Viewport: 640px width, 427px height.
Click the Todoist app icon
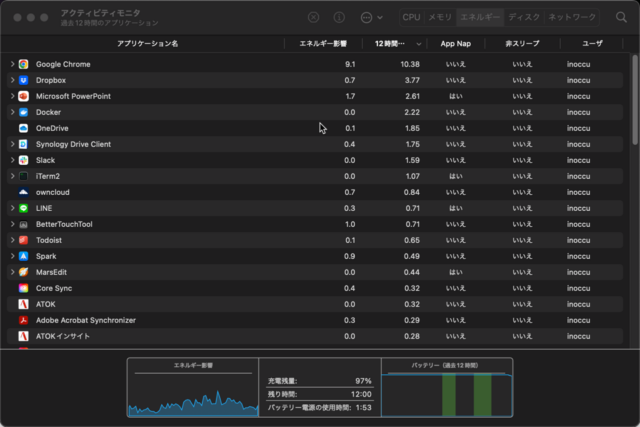click(x=23, y=240)
